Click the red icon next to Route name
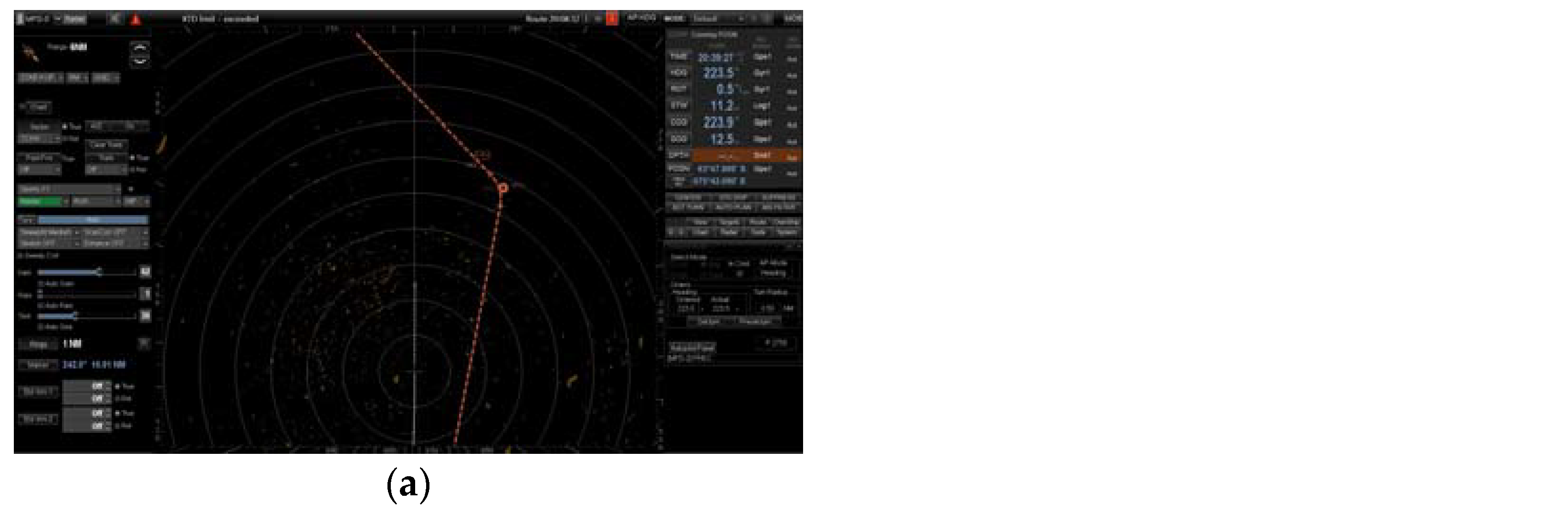This screenshot has height=512, width=1568. tap(612, 19)
